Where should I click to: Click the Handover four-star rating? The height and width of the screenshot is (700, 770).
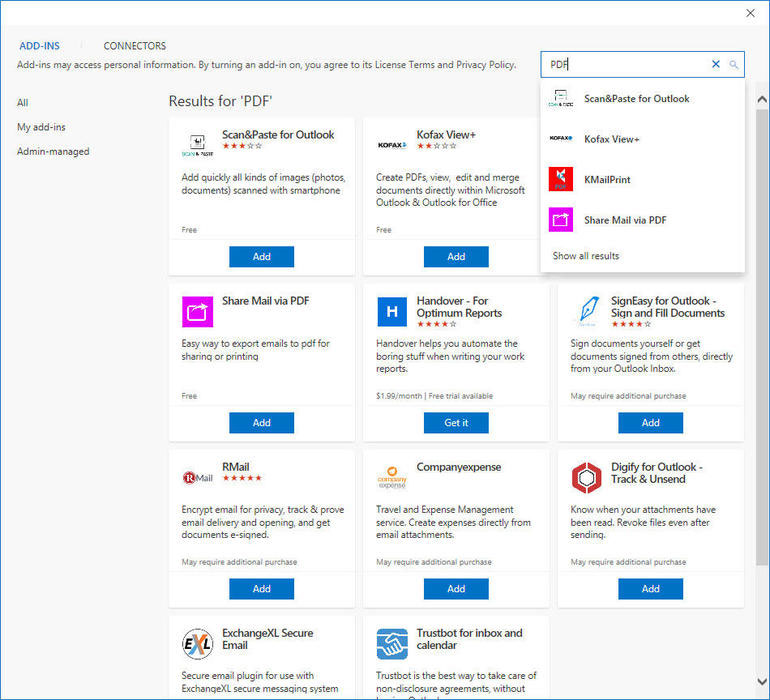coord(437,324)
